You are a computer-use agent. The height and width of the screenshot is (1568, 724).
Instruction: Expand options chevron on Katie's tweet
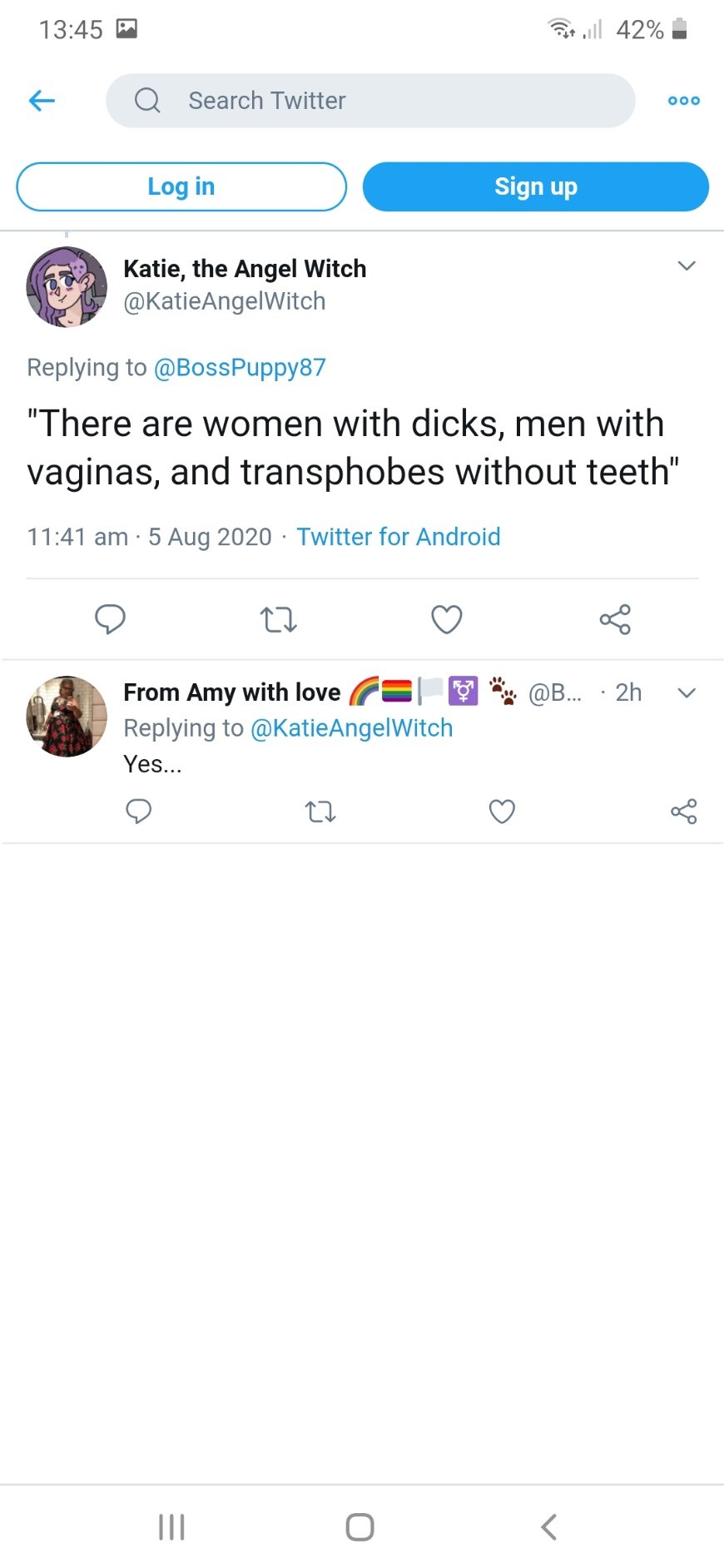pos(687,266)
